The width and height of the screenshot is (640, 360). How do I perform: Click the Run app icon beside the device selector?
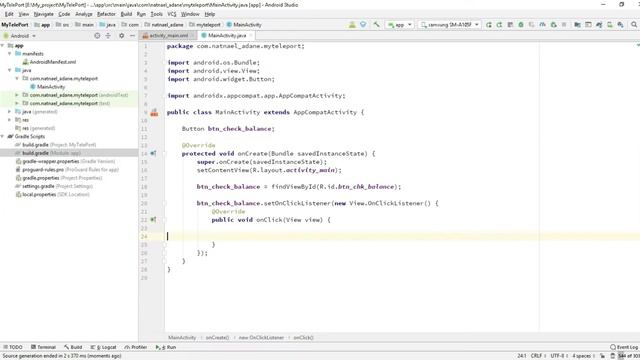pyautogui.click(x=489, y=25)
